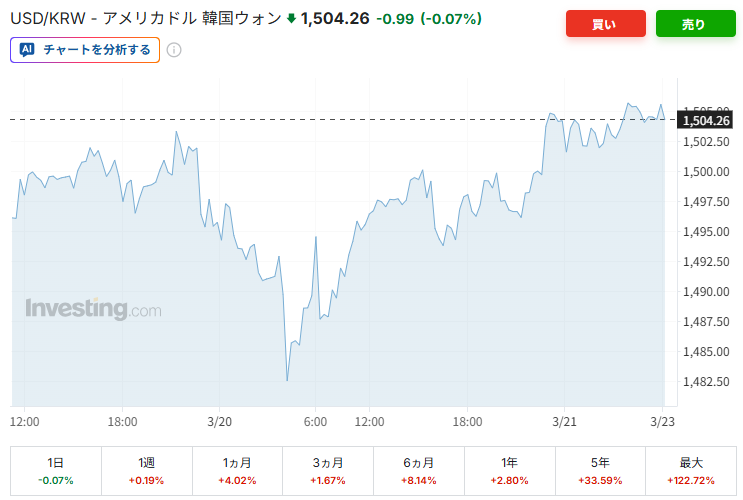Select the 1日 time range tab
This screenshot has width=743, height=500.
(55, 471)
